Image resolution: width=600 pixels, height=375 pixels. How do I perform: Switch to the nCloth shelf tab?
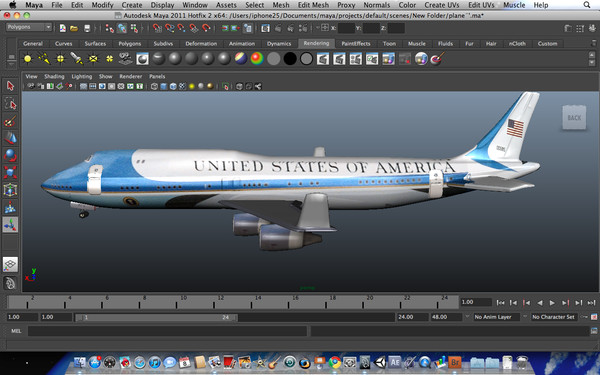[517, 44]
